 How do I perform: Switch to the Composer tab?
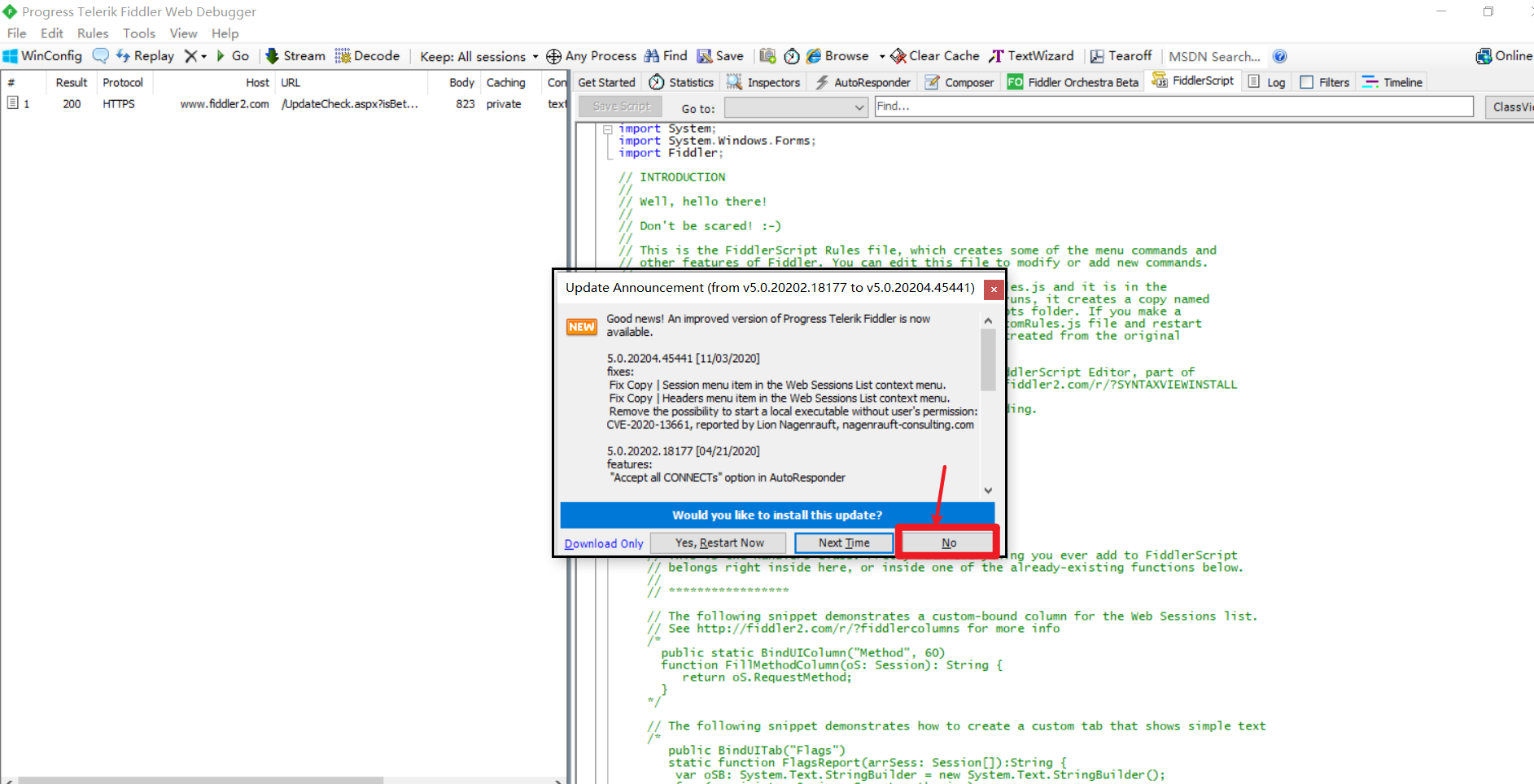tap(960, 82)
